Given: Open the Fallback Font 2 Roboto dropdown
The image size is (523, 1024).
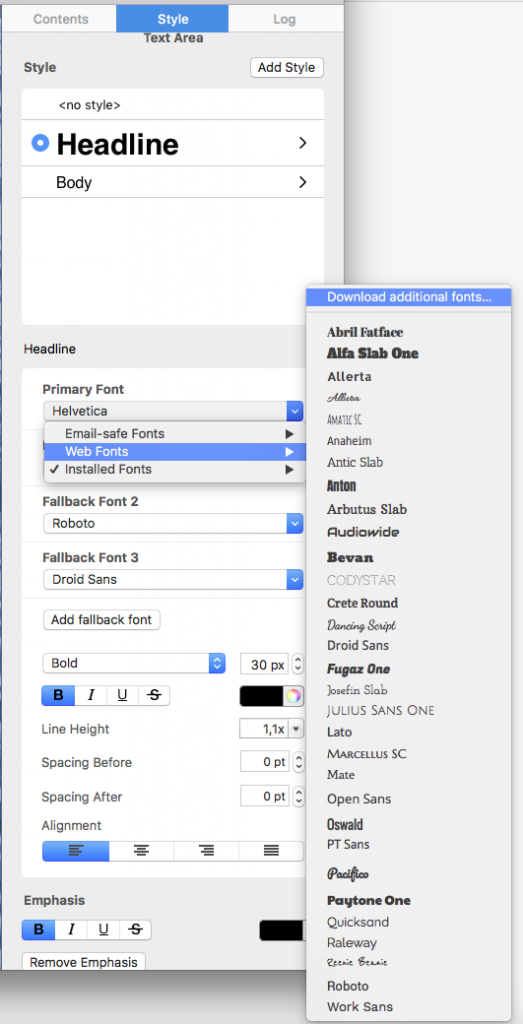Looking at the screenshot, I should coord(173,524).
